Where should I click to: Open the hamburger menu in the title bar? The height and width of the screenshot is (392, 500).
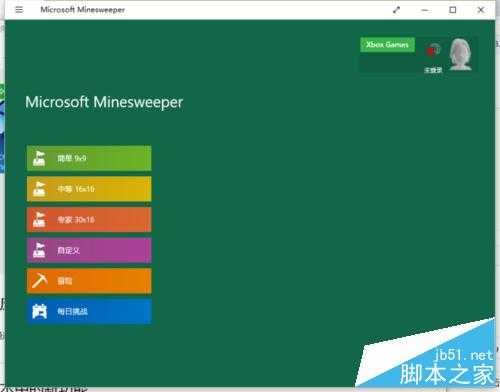coord(19,10)
